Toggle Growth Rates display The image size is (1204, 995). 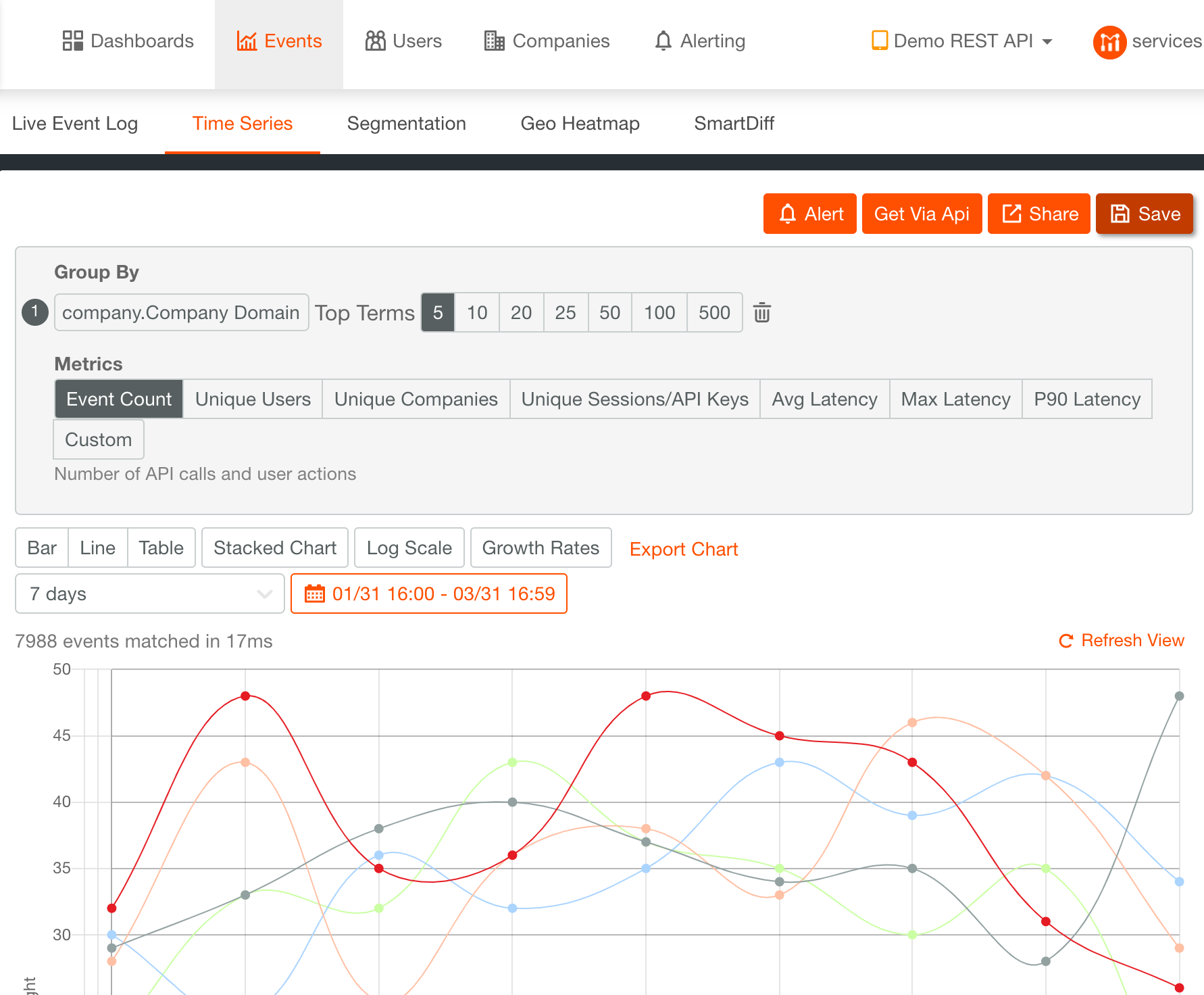click(x=541, y=548)
